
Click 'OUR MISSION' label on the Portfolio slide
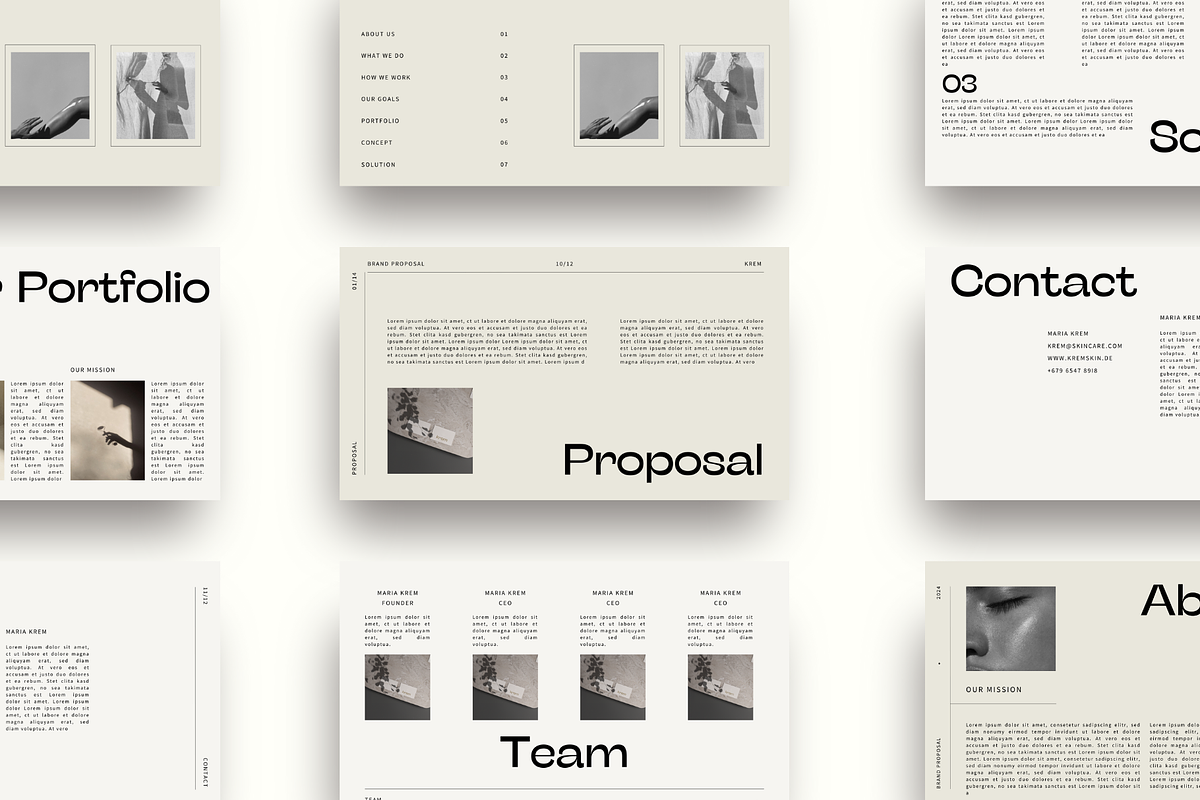[x=93, y=370]
